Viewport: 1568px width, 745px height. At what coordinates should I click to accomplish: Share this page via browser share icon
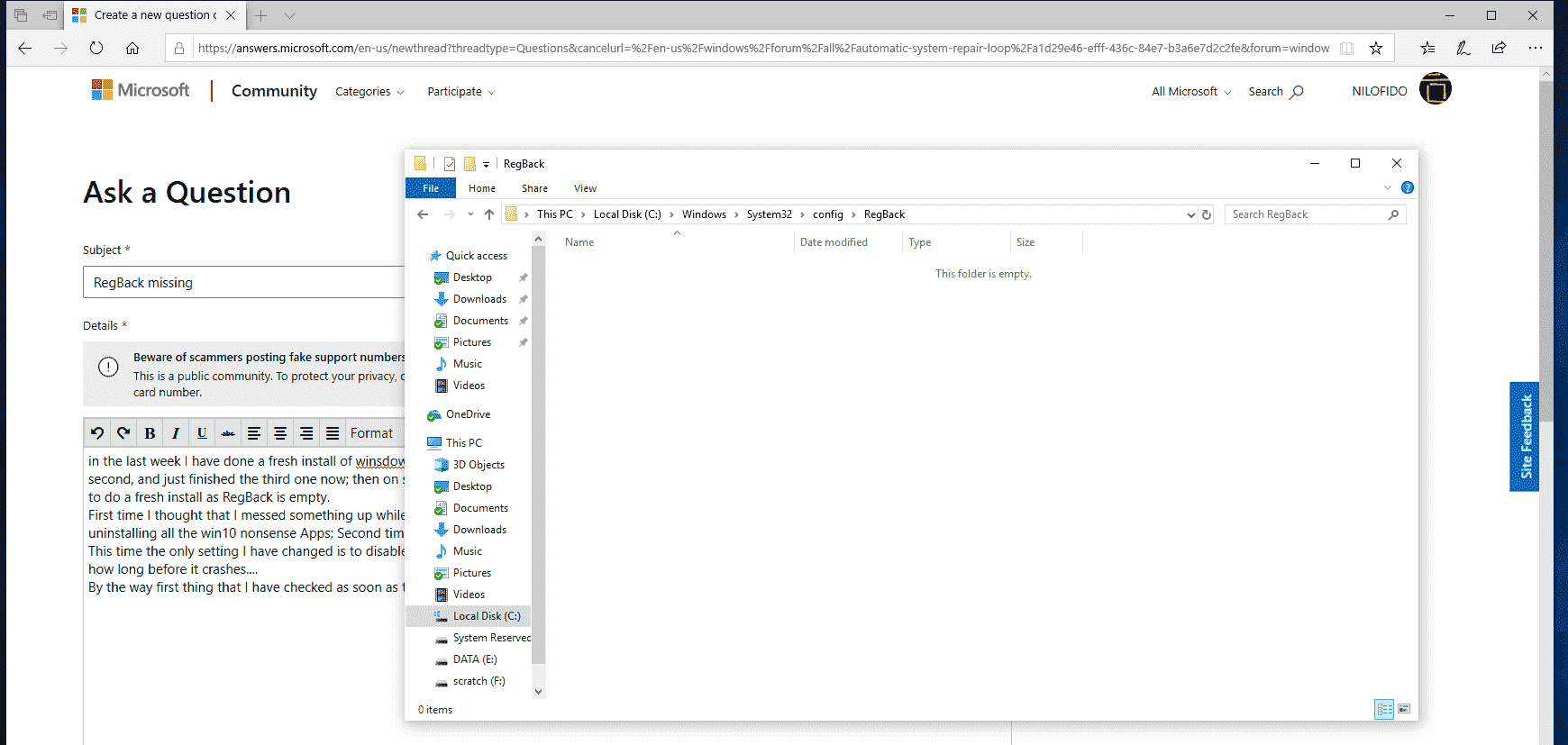(1499, 48)
